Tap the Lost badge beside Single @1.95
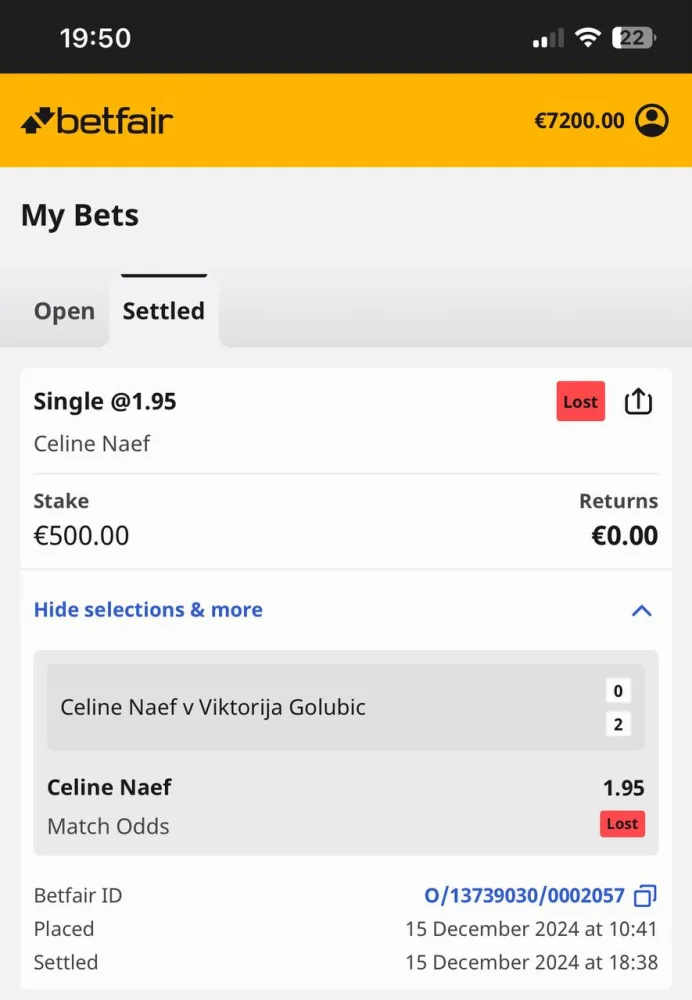The height and width of the screenshot is (1000, 692). 580,402
